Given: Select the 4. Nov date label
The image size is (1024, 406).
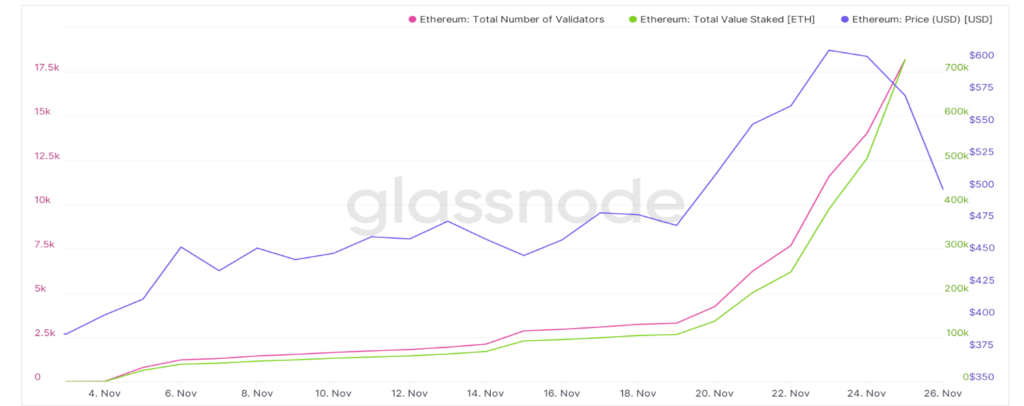Looking at the screenshot, I should pyautogui.click(x=104, y=393).
